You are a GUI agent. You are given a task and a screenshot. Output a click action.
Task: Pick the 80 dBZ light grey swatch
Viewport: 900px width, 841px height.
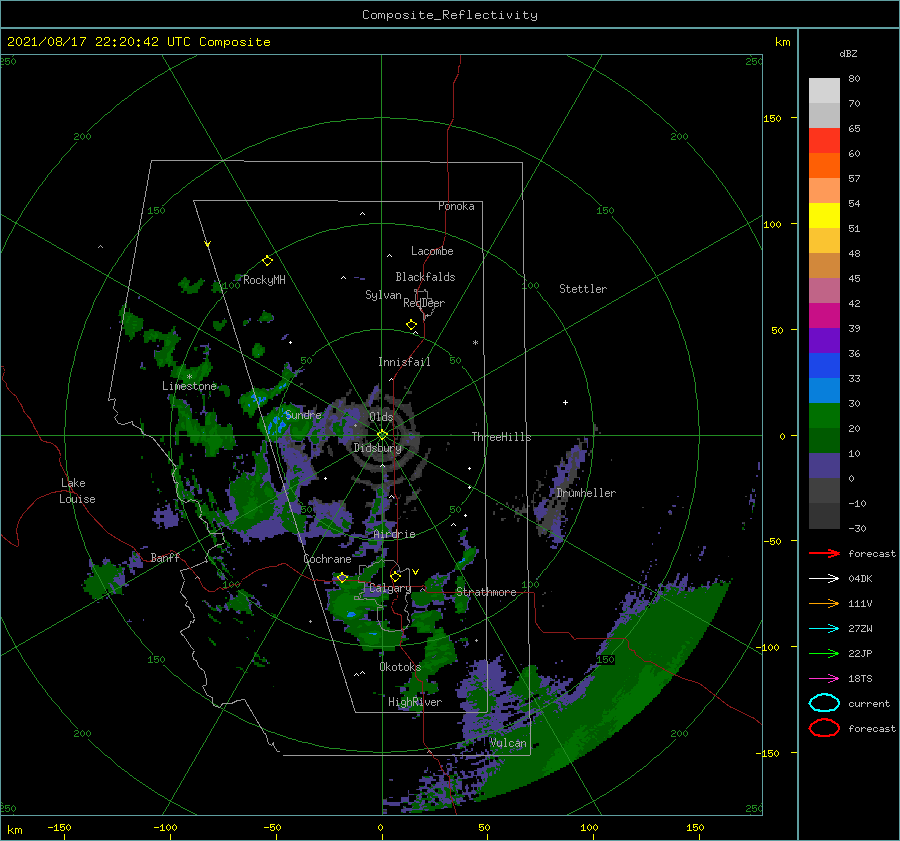(x=824, y=90)
